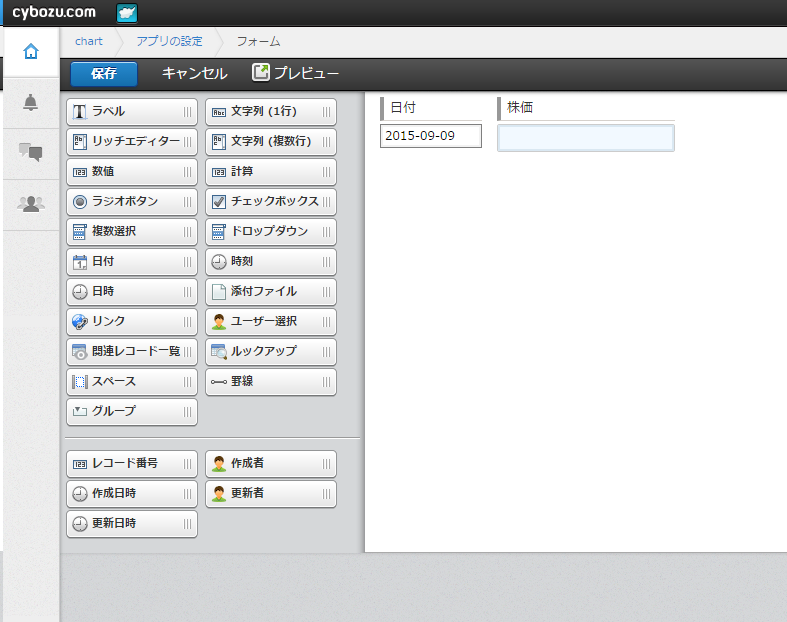Grab the drag handle on 更新者 item

pyautogui.click(x=326, y=494)
